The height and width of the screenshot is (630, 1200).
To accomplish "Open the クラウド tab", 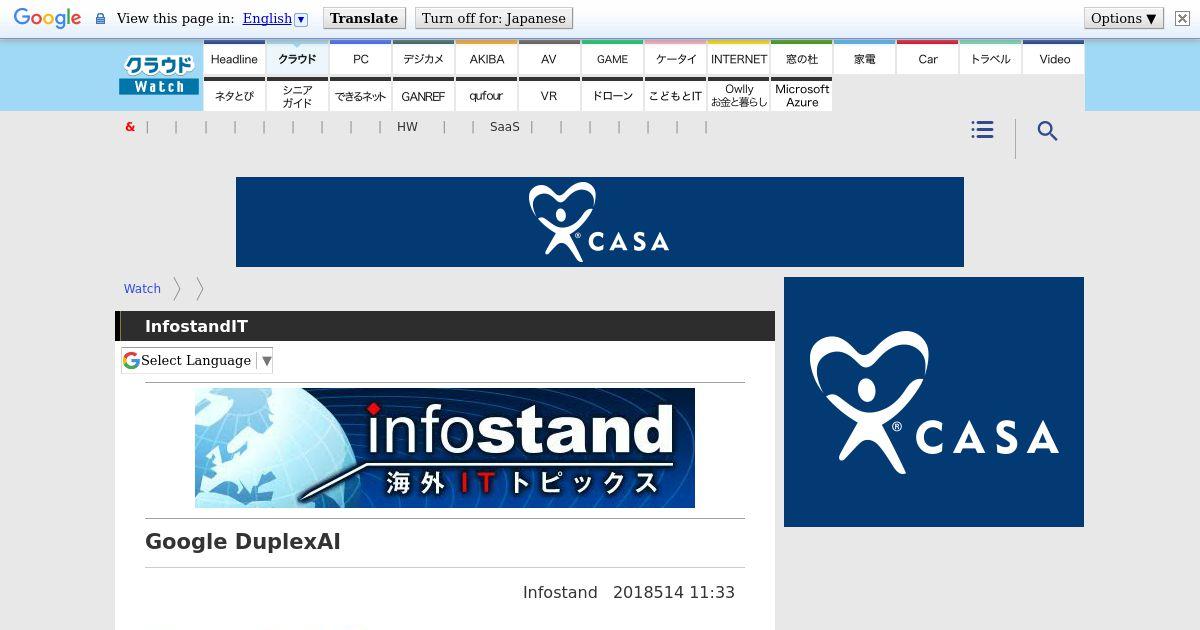I will tap(297, 59).
